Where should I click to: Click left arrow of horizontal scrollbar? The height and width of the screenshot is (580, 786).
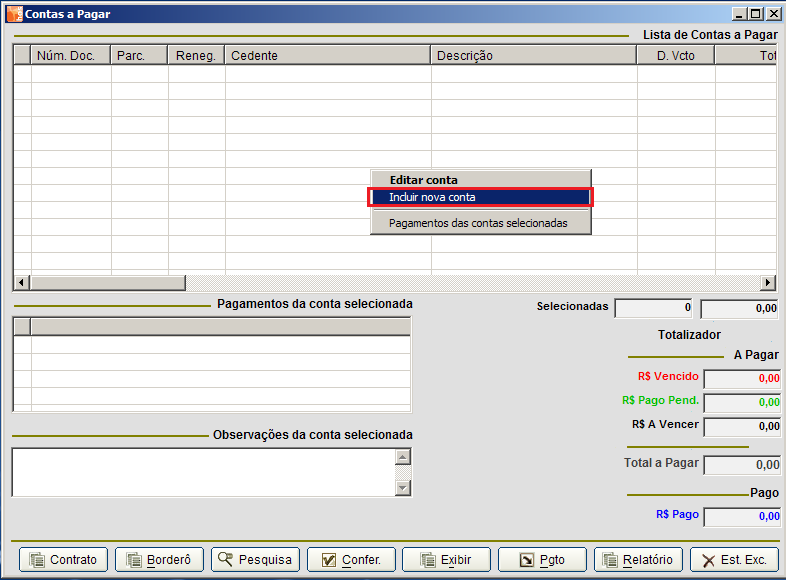click(x=21, y=283)
